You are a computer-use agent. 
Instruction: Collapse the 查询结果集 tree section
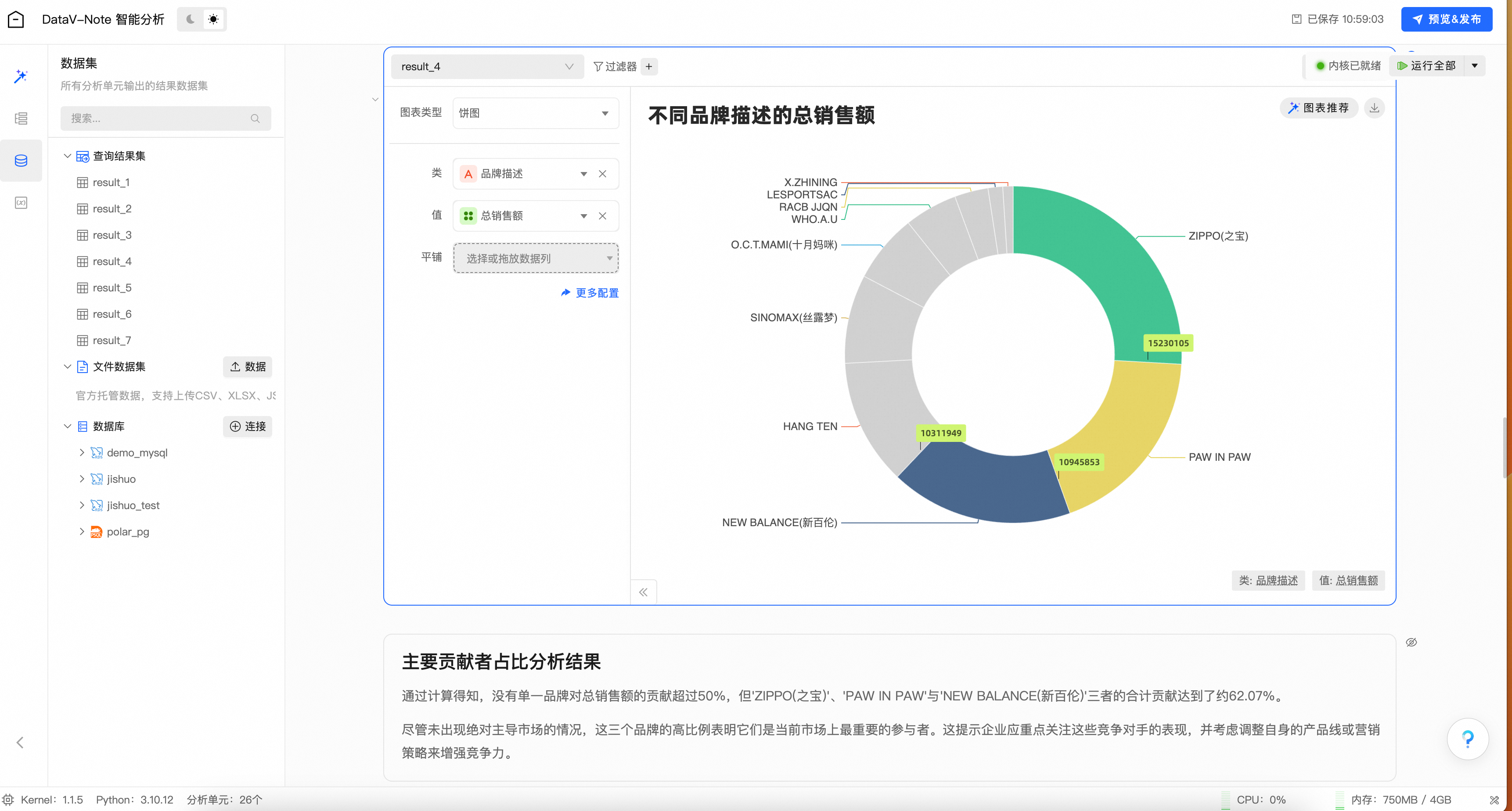click(x=68, y=156)
